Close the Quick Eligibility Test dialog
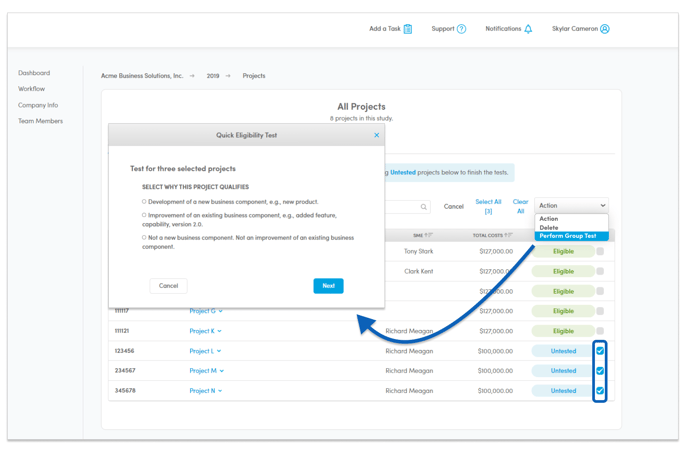This screenshot has width=688, height=450. coord(376,135)
